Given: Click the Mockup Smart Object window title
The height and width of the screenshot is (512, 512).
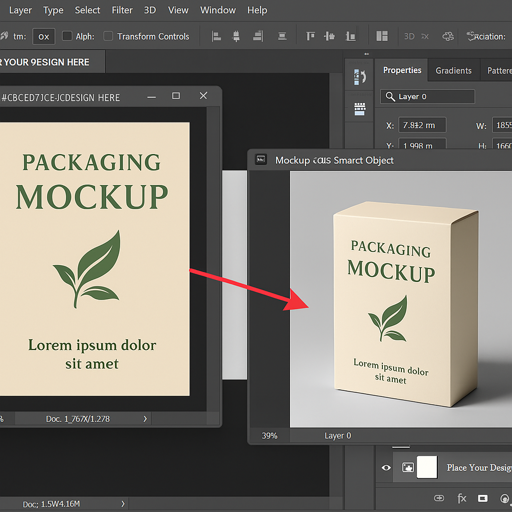Looking at the screenshot, I should point(334,160).
